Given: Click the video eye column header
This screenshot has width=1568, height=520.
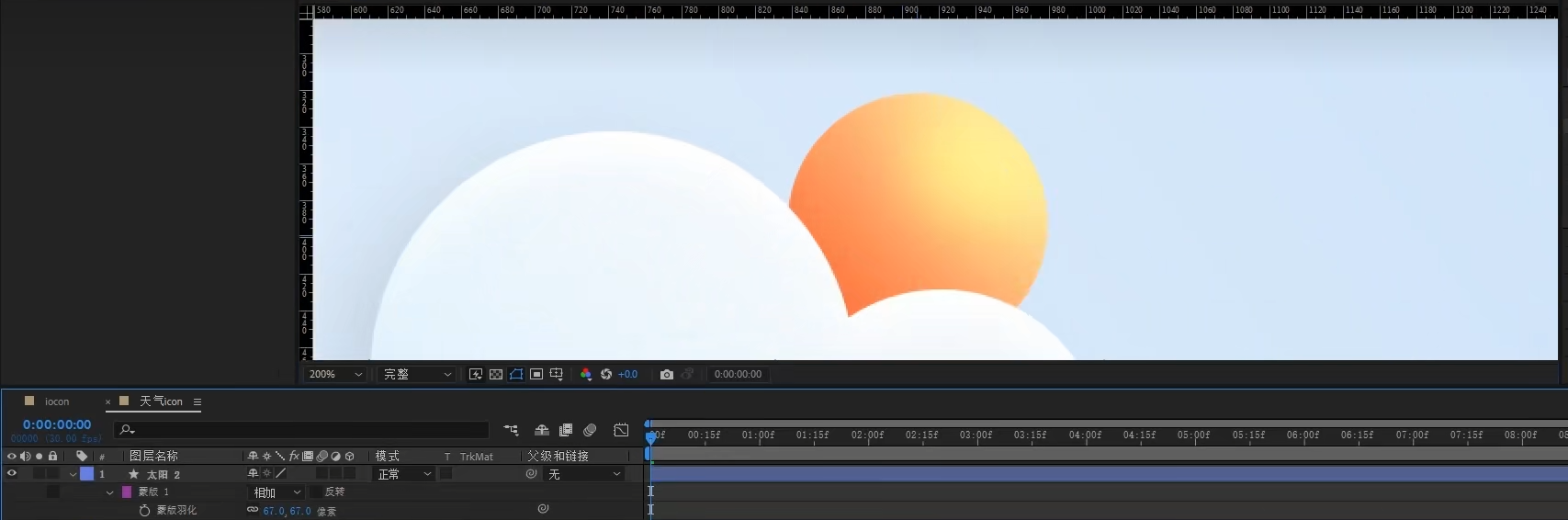Looking at the screenshot, I should (12, 456).
